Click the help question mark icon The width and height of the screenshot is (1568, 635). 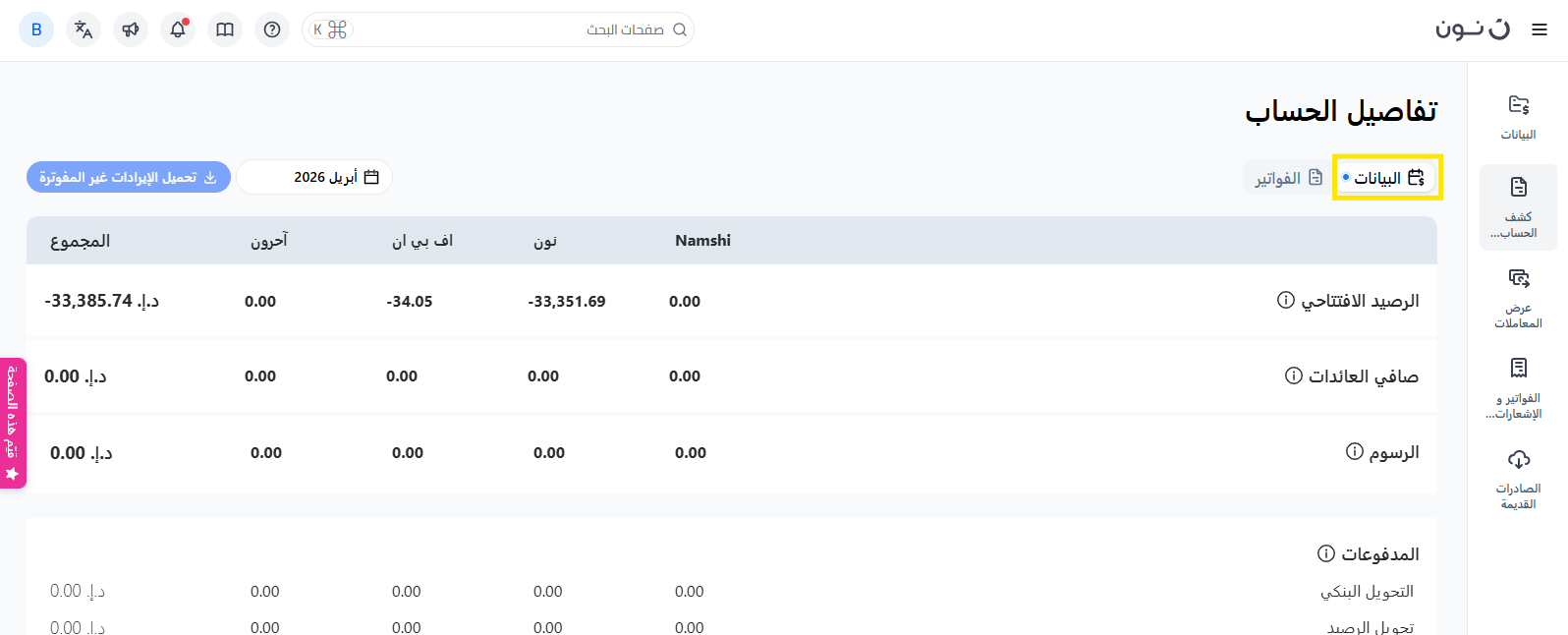(272, 29)
